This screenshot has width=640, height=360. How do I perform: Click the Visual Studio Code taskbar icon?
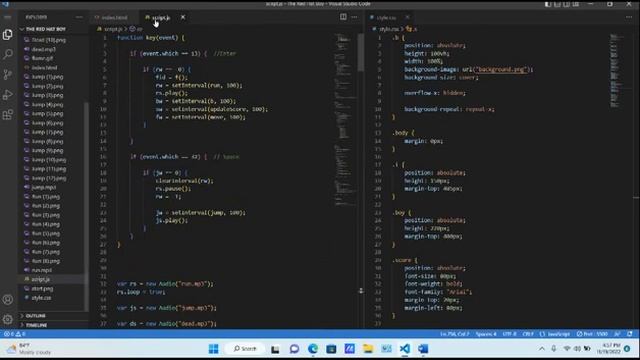pos(404,349)
